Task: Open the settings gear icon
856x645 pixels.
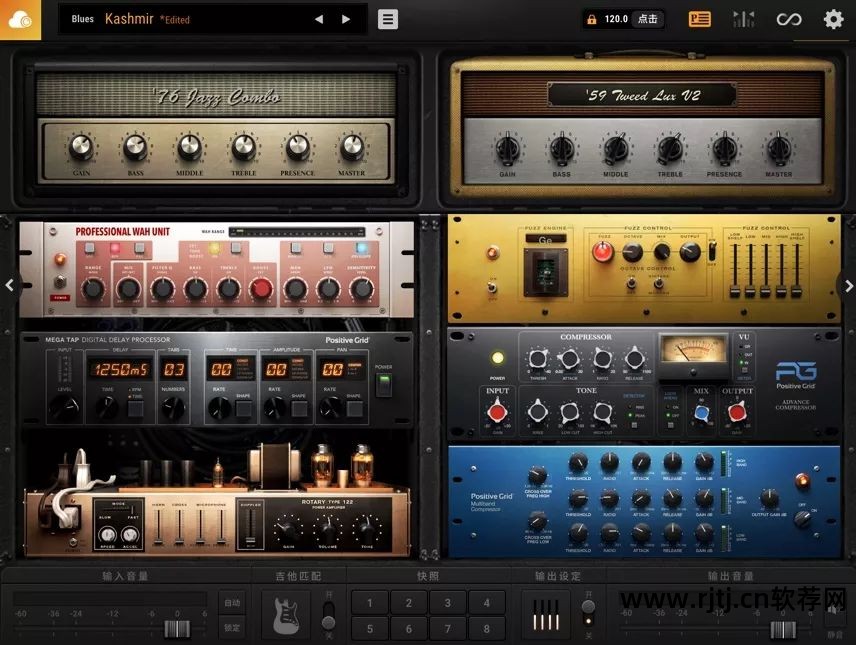Action: (x=833, y=19)
